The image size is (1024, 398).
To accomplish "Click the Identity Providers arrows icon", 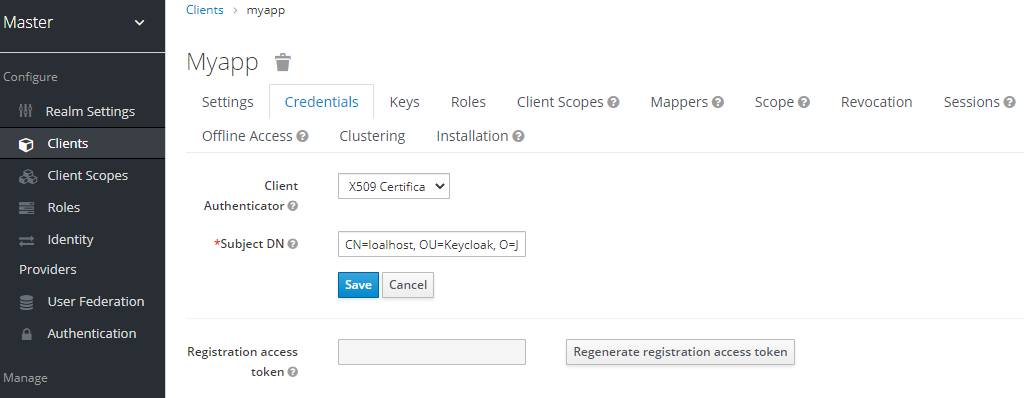I will point(26,240).
